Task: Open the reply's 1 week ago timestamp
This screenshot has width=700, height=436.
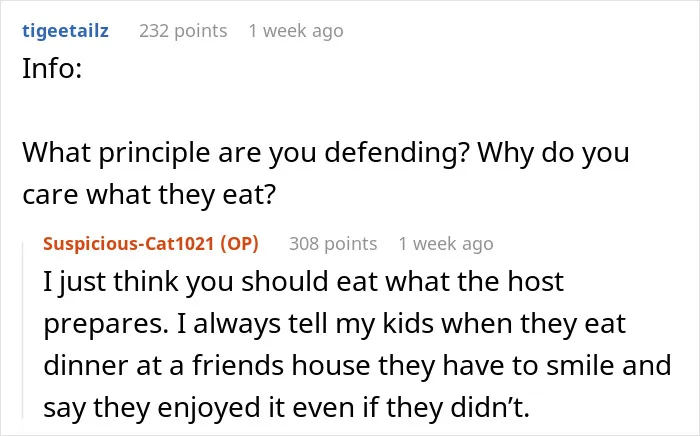Action: 446,244
